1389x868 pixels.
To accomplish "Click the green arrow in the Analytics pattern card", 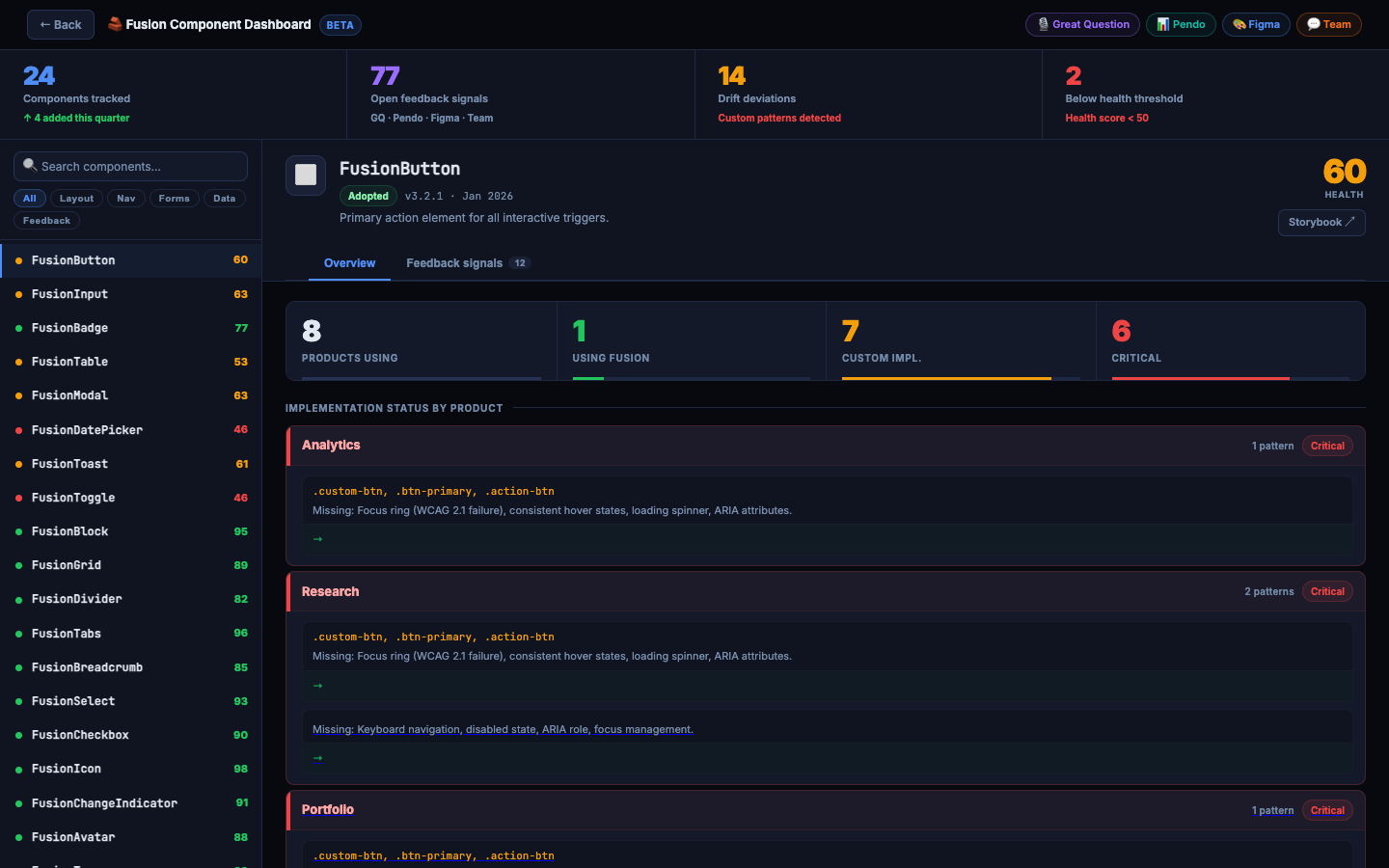I will [318, 539].
